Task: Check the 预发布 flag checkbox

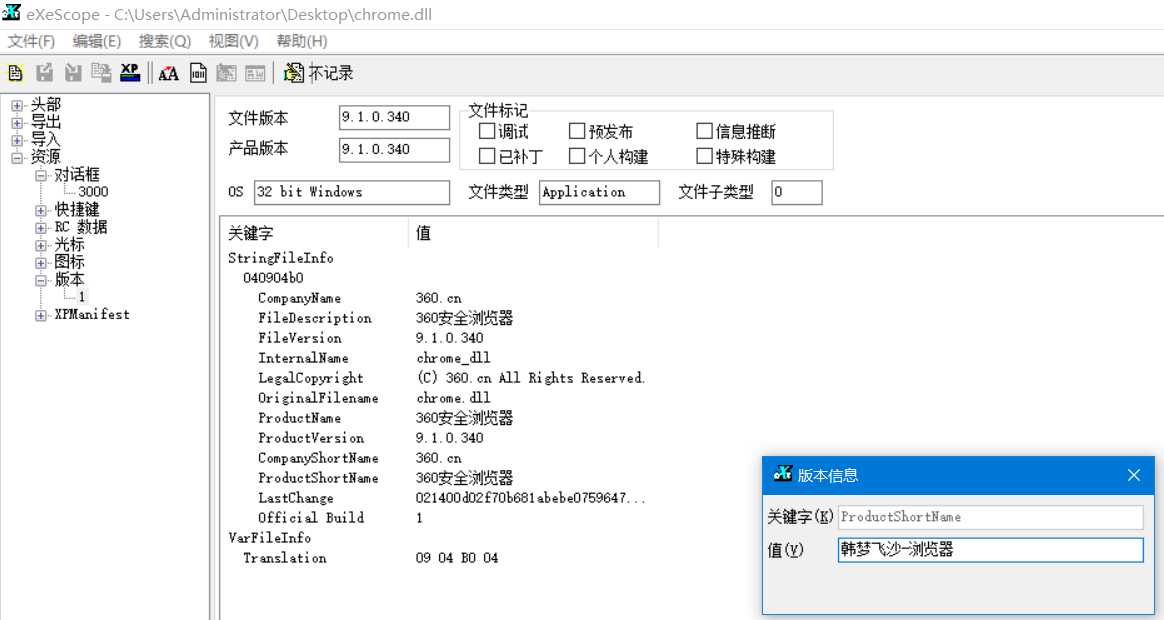Action: tap(577, 131)
